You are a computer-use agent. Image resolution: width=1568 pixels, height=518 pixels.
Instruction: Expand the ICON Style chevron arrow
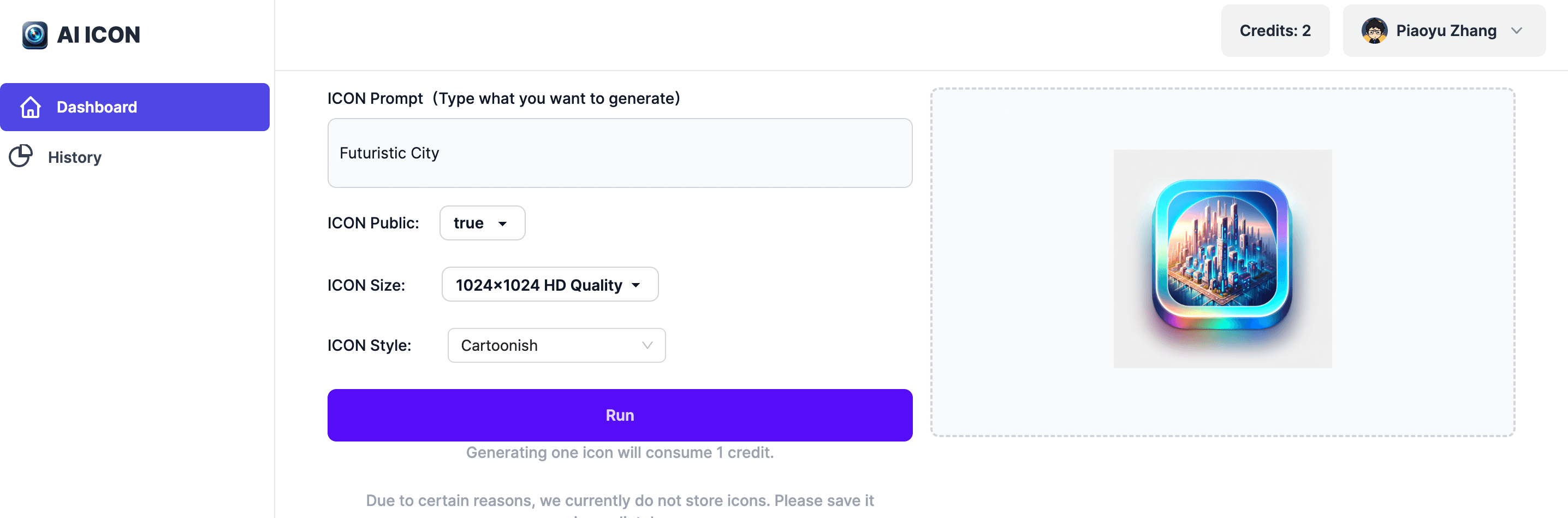pos(646,345)
